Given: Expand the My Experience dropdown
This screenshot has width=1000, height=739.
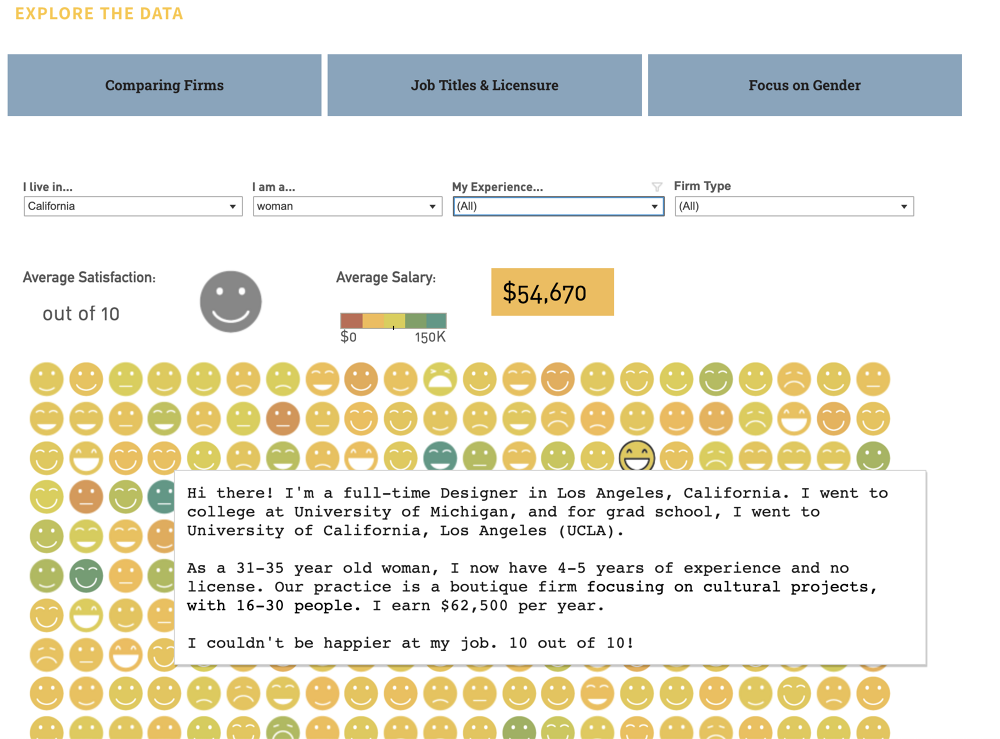Looking at the screenshot, I should tap(558, 206).
